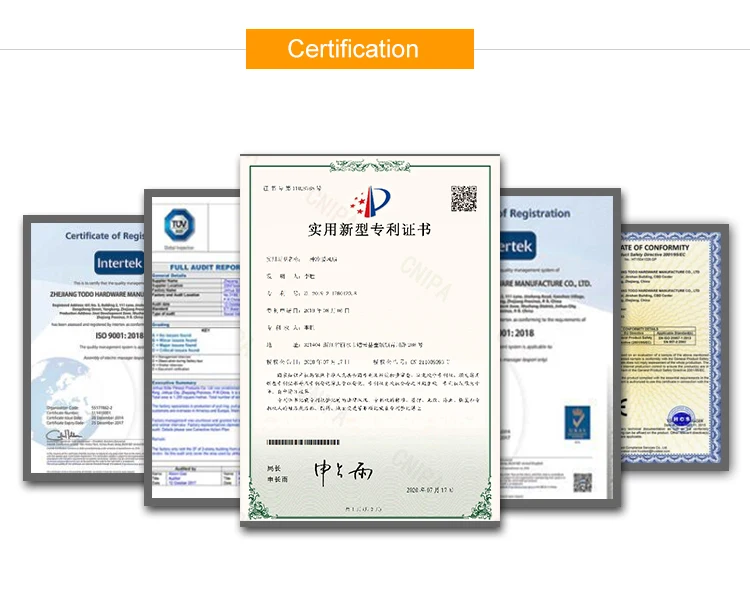Open the TUV Full Audit Report document
Viewport: 750px width, 607px height.
click(192, 347)
